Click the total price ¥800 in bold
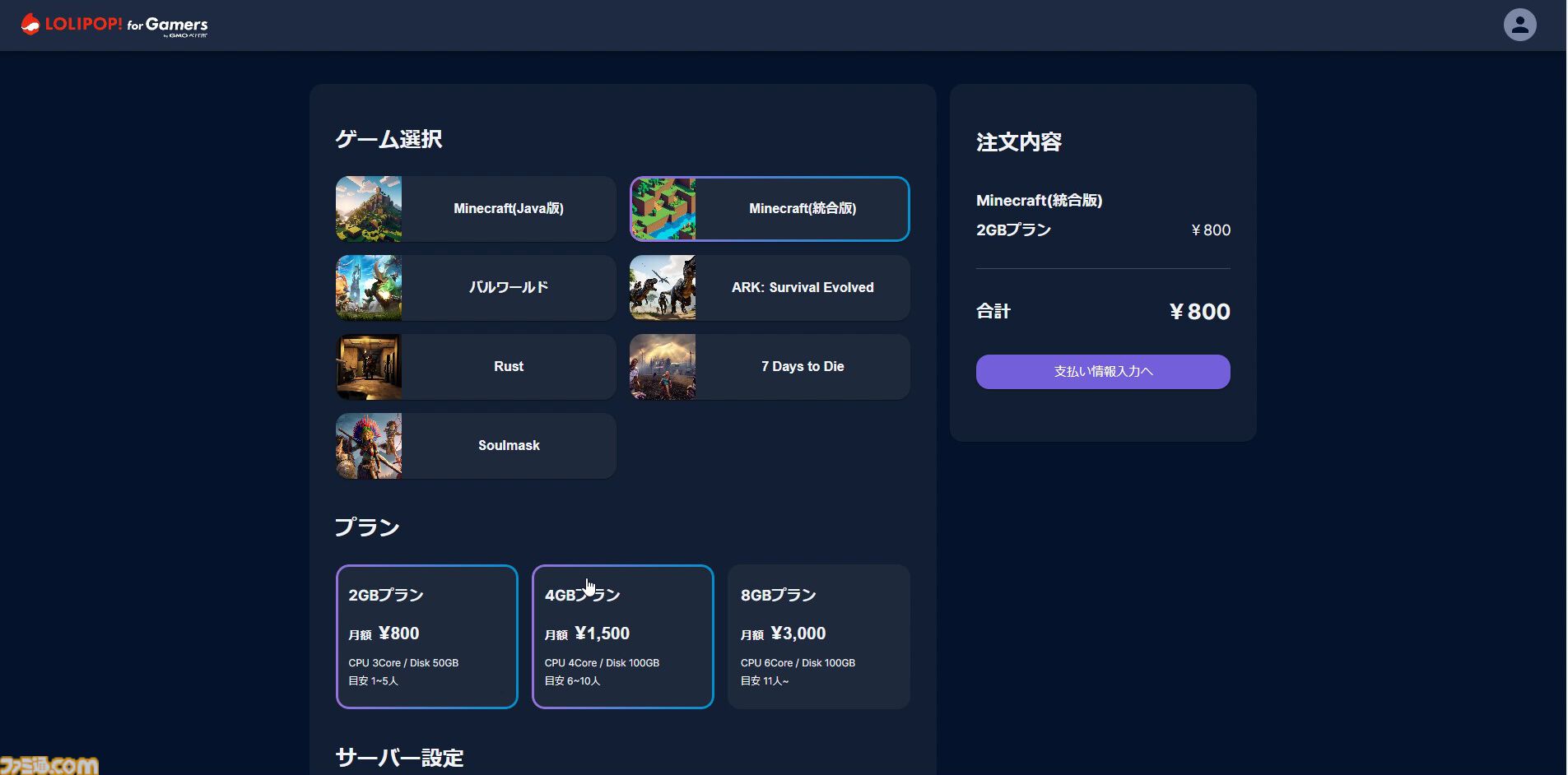Screen dimensions: 1568x775 tap(1200, 312)
